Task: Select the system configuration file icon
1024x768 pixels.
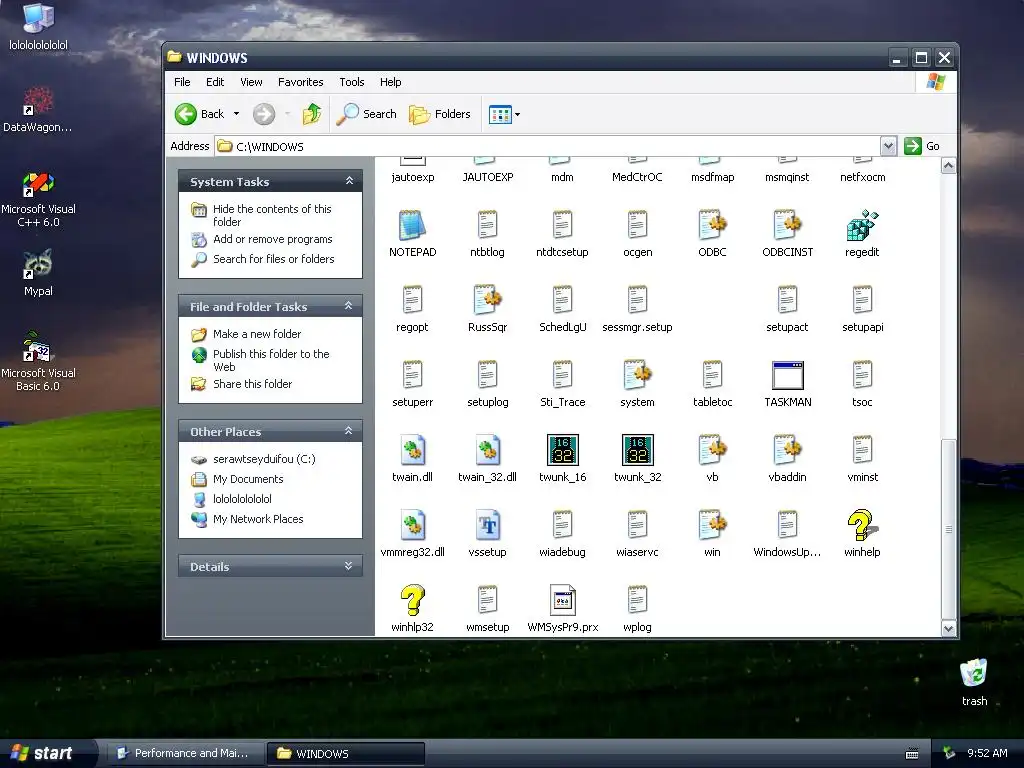Action: (637, 376)
